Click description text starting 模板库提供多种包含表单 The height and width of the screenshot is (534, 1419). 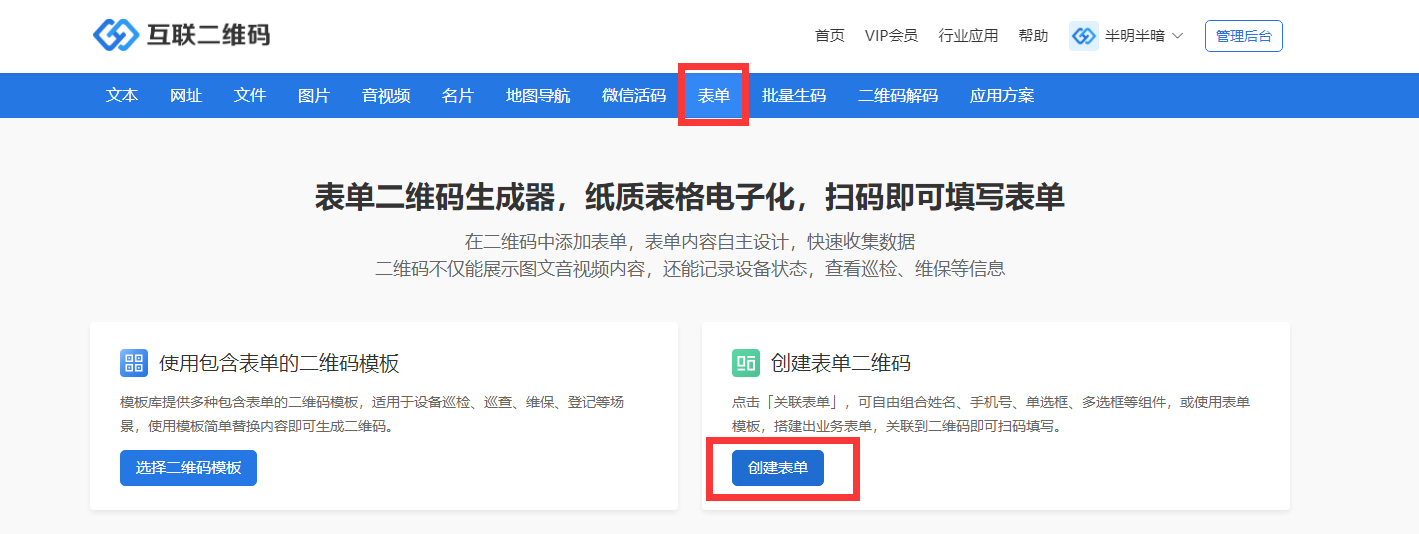[373, 414]
